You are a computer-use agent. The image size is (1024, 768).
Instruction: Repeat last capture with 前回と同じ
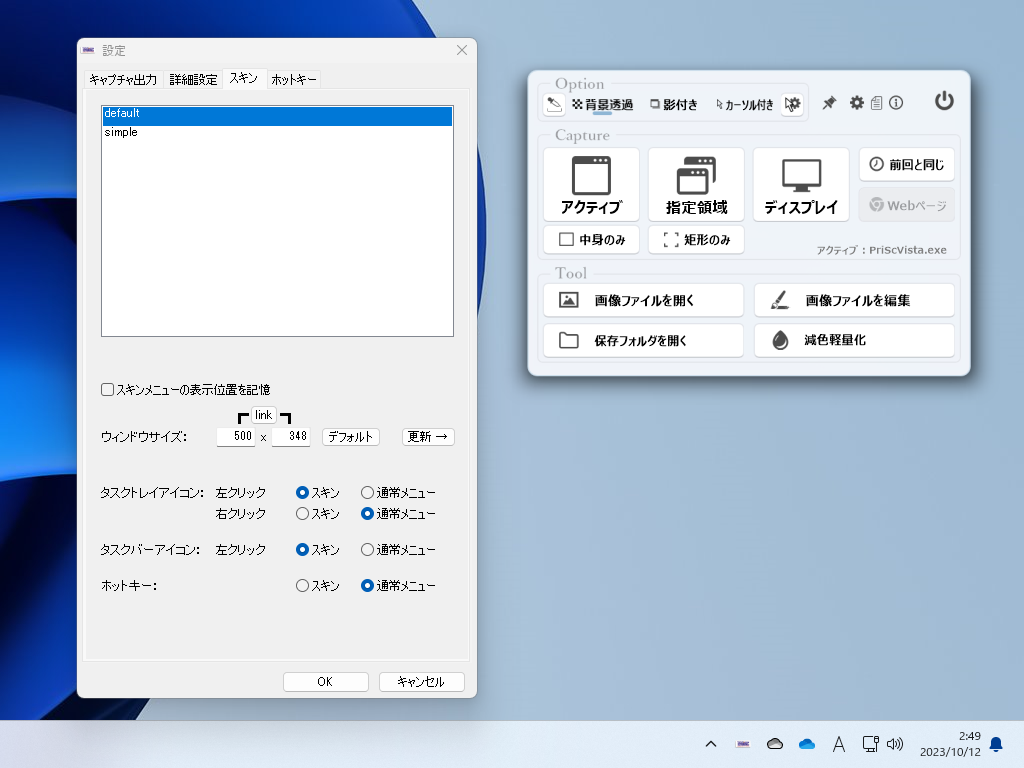click(906, 164)
